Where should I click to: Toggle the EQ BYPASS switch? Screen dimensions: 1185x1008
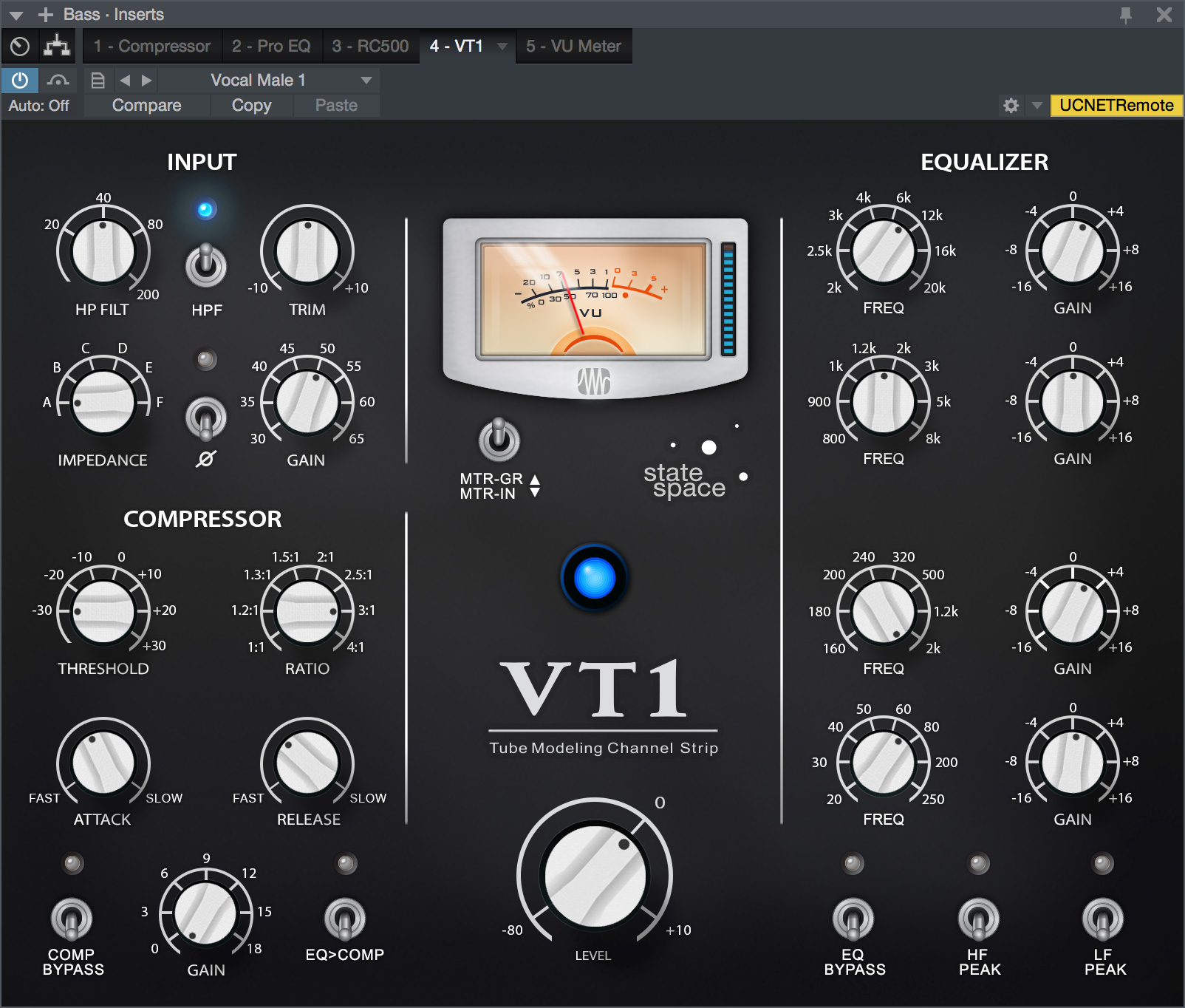coord(853,919)
